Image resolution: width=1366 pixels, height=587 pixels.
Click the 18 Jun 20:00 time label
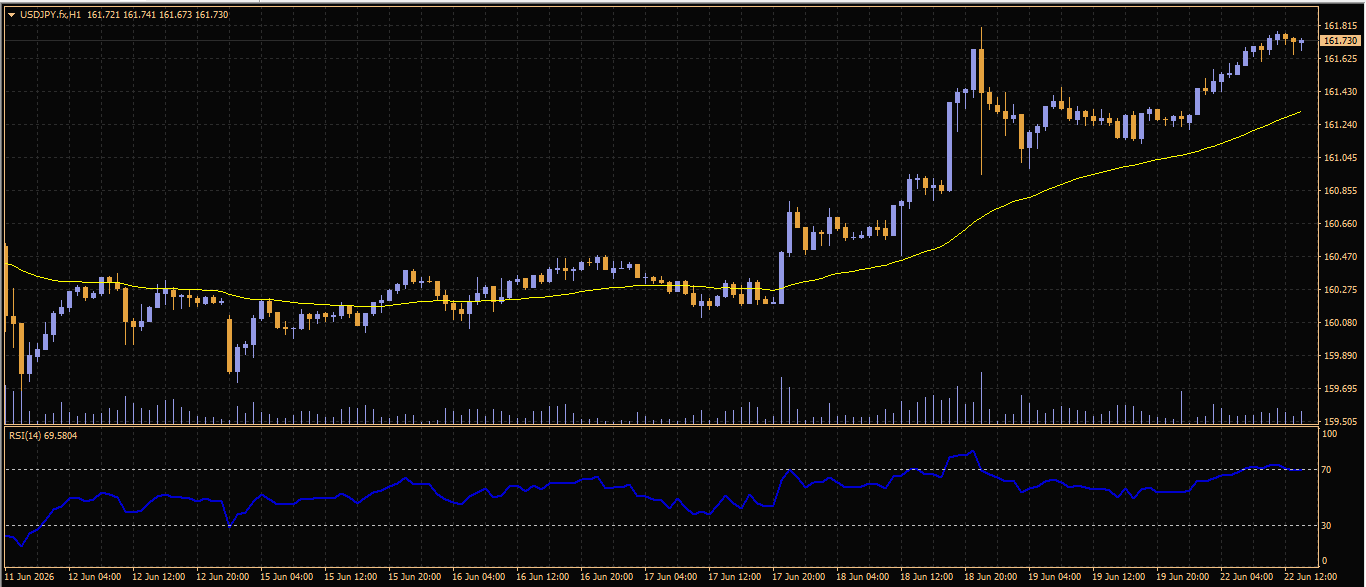point(991,577)
